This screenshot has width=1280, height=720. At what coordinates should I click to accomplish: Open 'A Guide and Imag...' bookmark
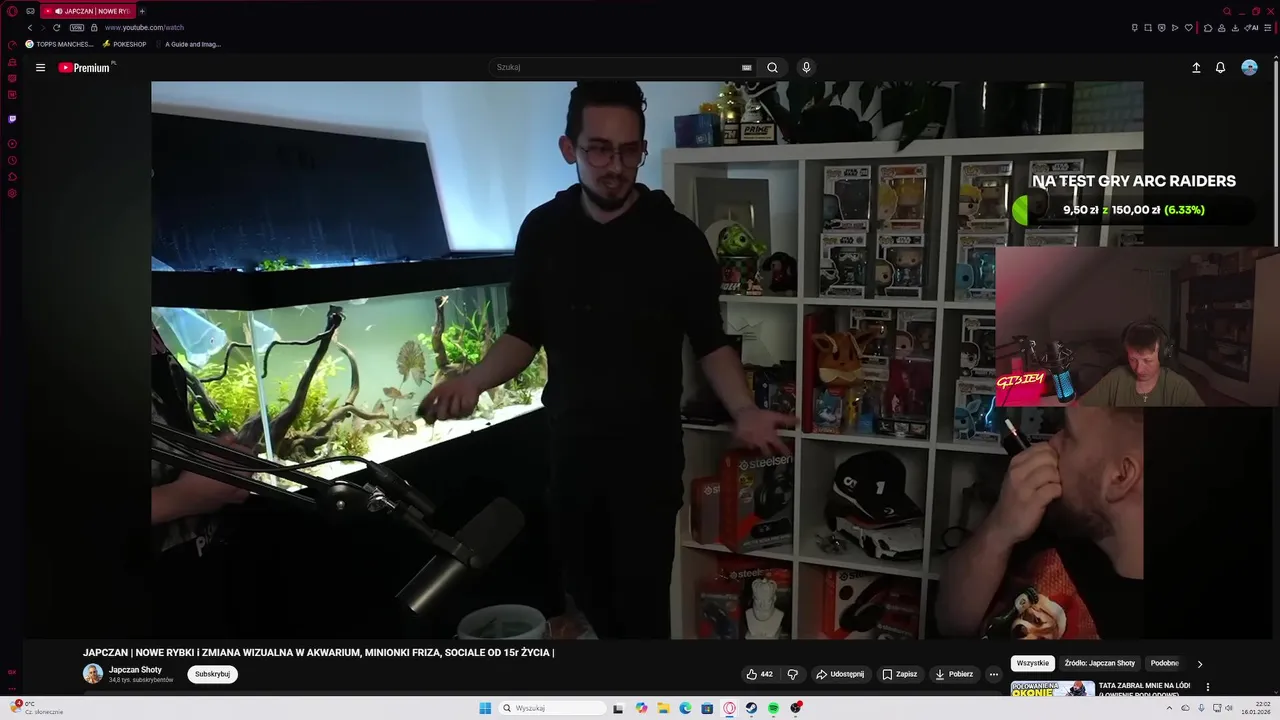pyautogui.click(x=188, y=44)
